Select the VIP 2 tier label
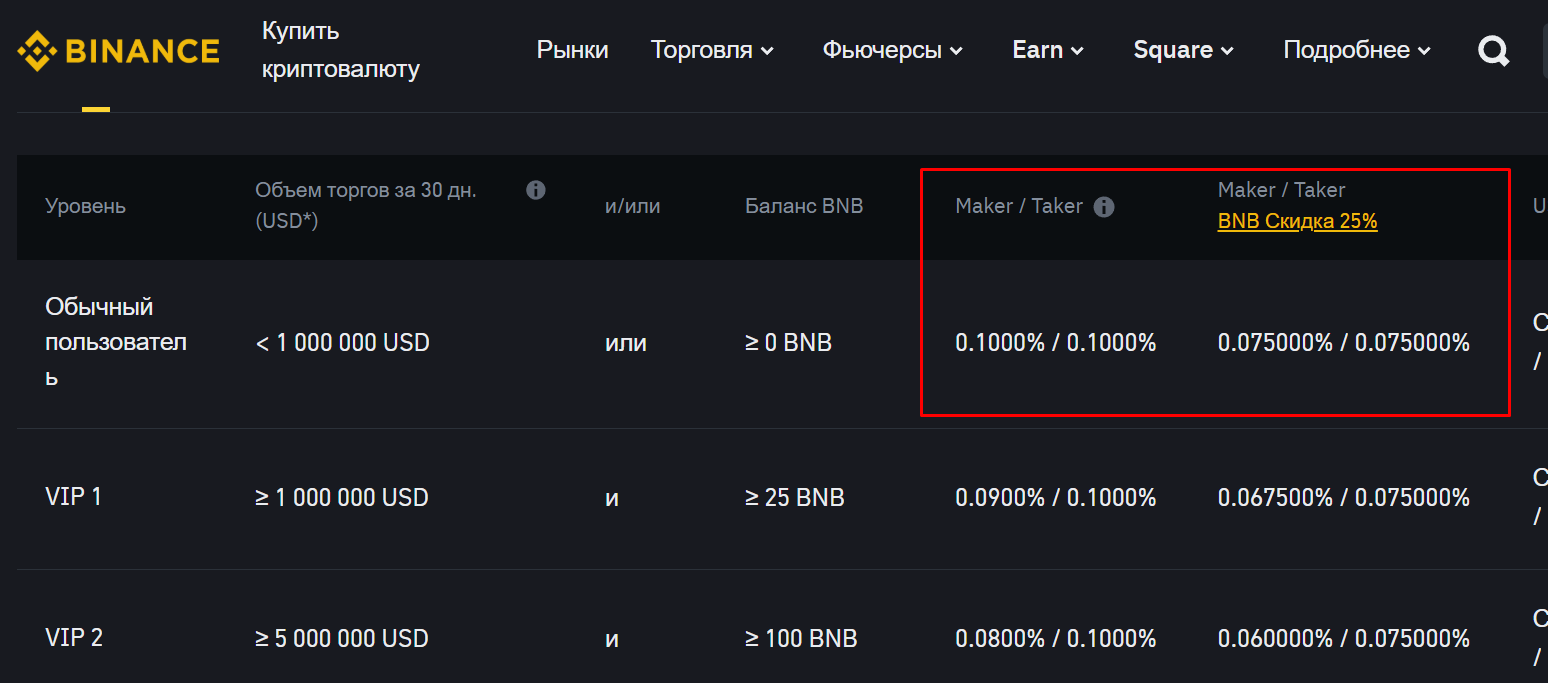The height and width of the screenshot is (683, 1548). coord(74,637)
